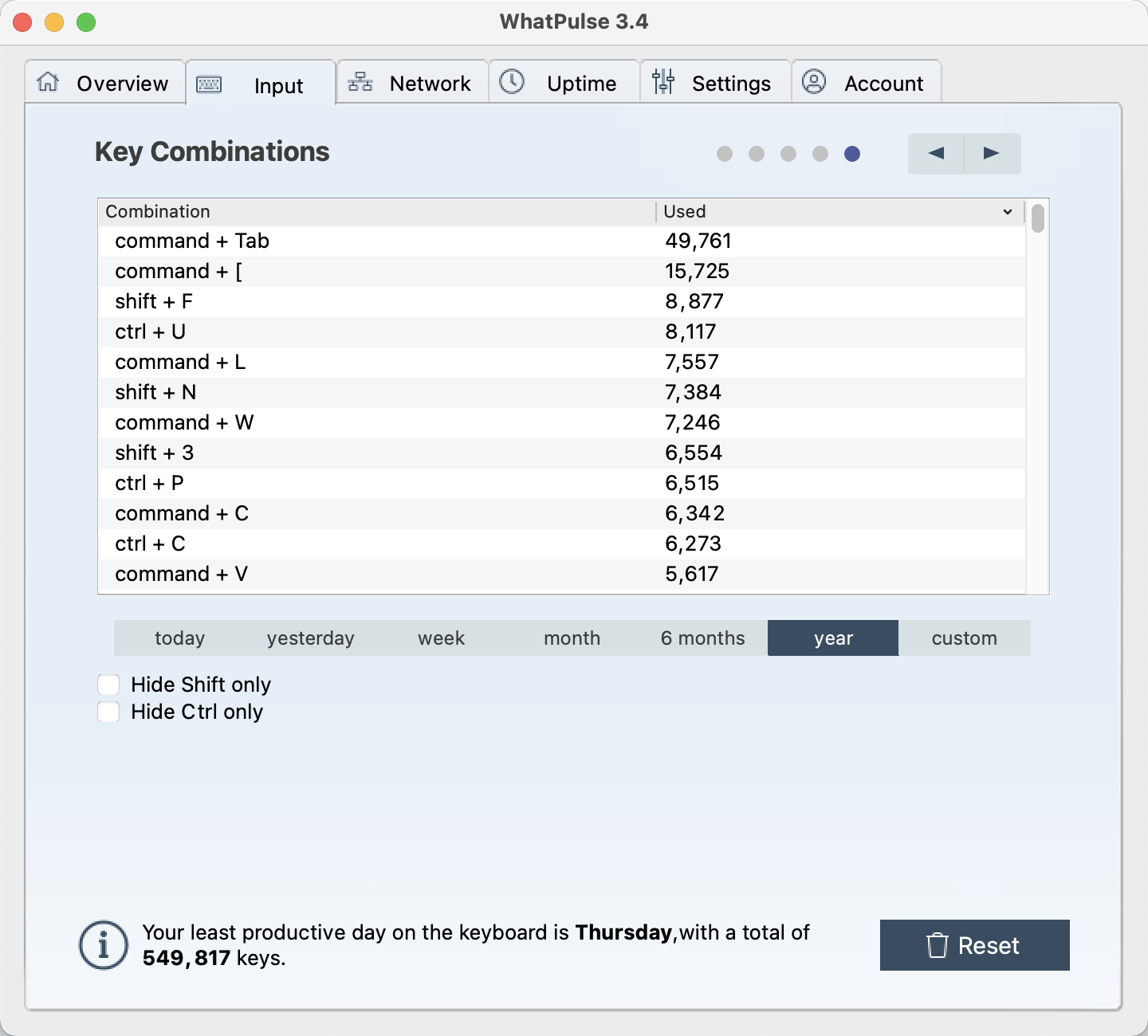
Task: Click the user profile icon for Account
Action: (x=814, y=82)
